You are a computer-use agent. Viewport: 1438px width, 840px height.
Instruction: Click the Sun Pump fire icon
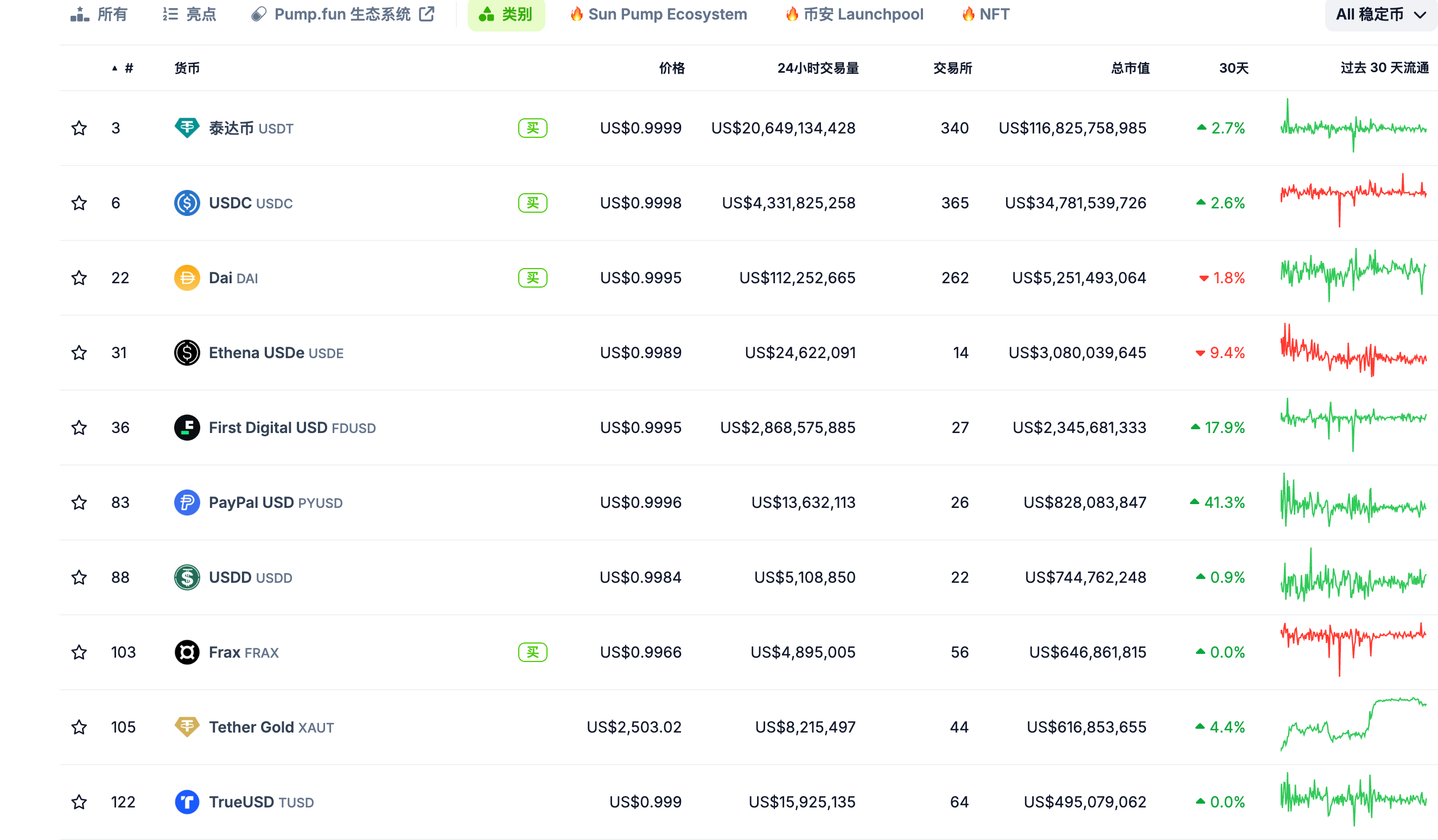click(x=577, y=14)
